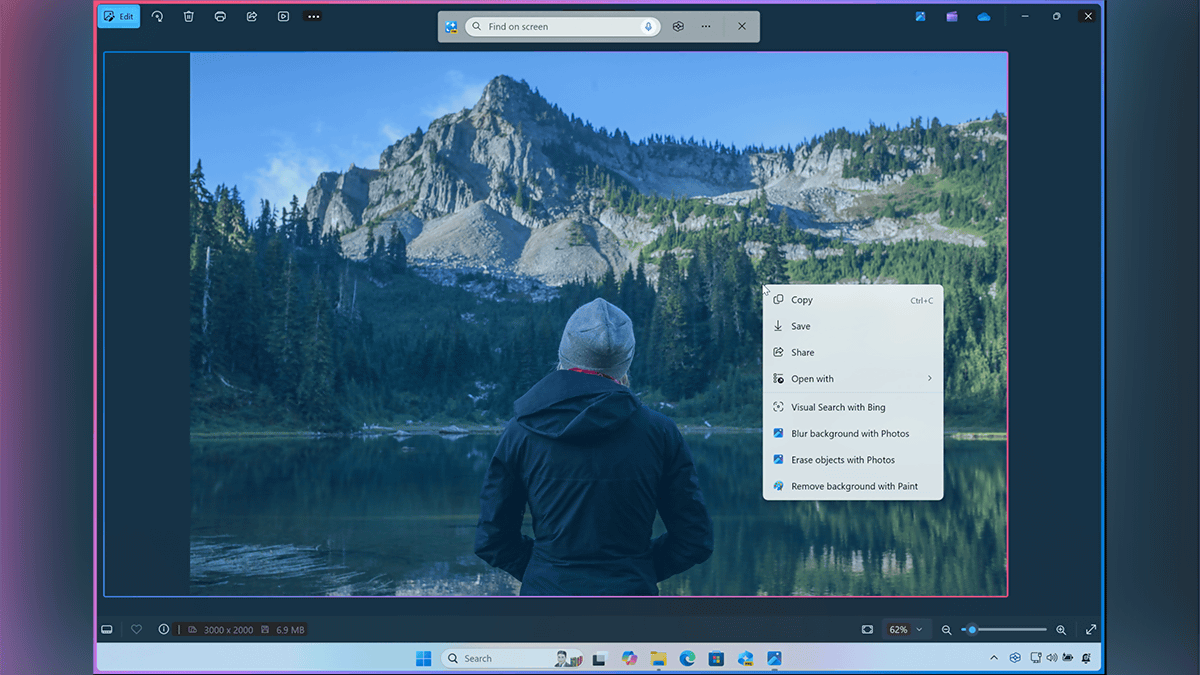Open Microsoft Store from the taskbar

[x=716, y=658]
